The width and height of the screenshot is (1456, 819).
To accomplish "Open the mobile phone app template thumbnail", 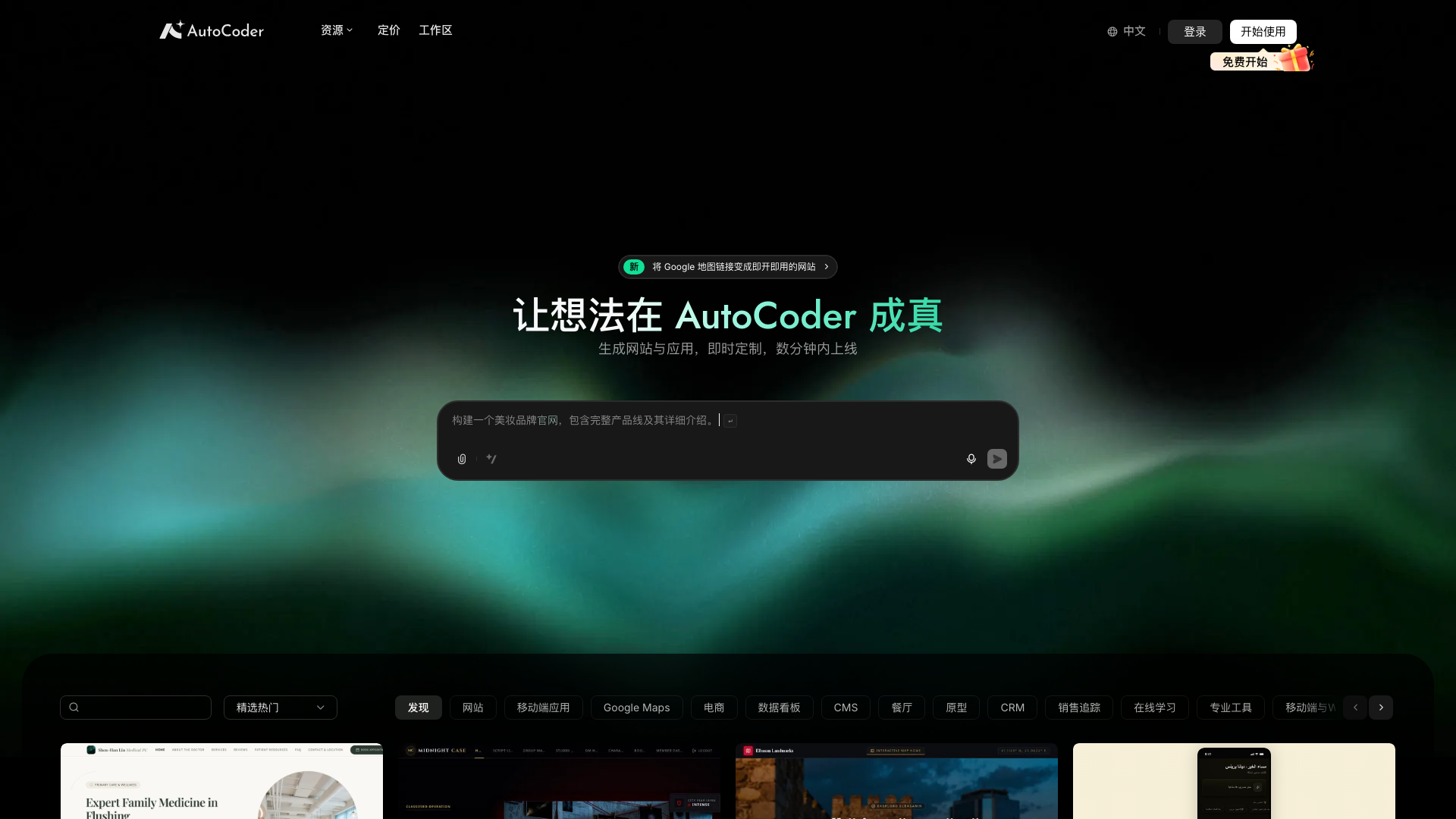I will coord(1234,781).
